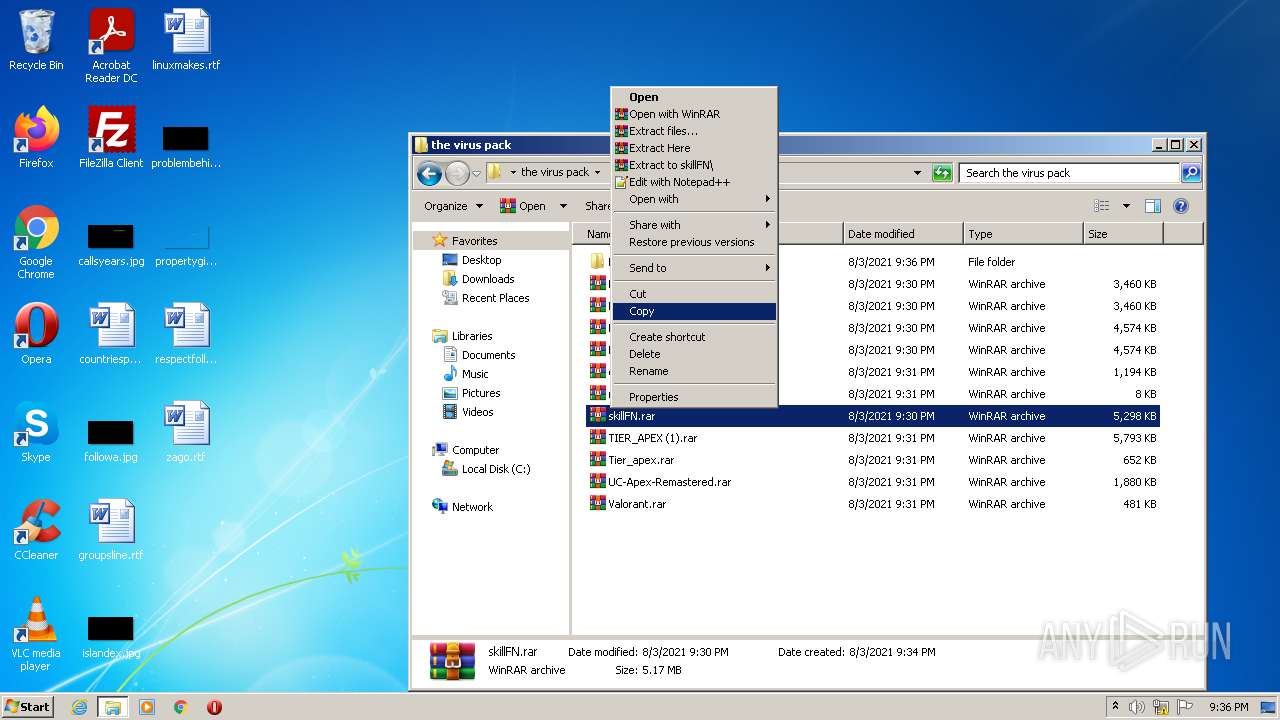The width and height of the screenshot is (1280, 720).
Task: Click the Start button
Action: point(28,707)
